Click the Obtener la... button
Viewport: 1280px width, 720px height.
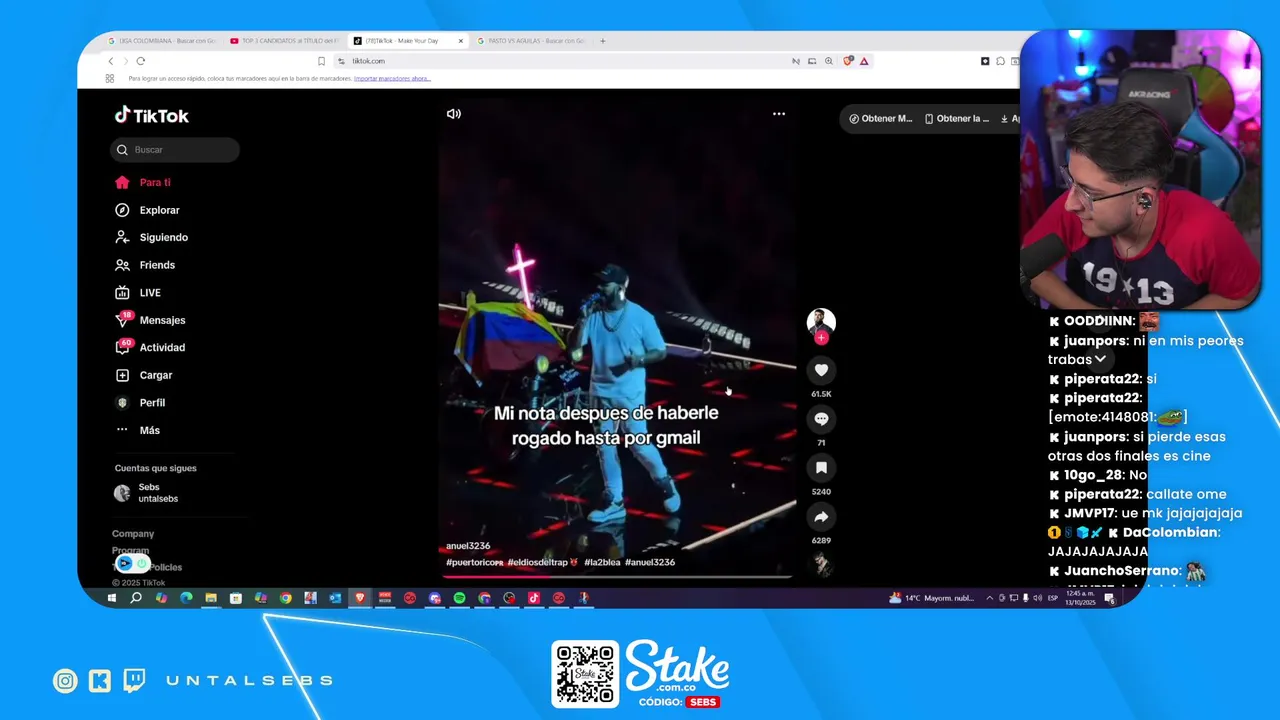(957, 118)
